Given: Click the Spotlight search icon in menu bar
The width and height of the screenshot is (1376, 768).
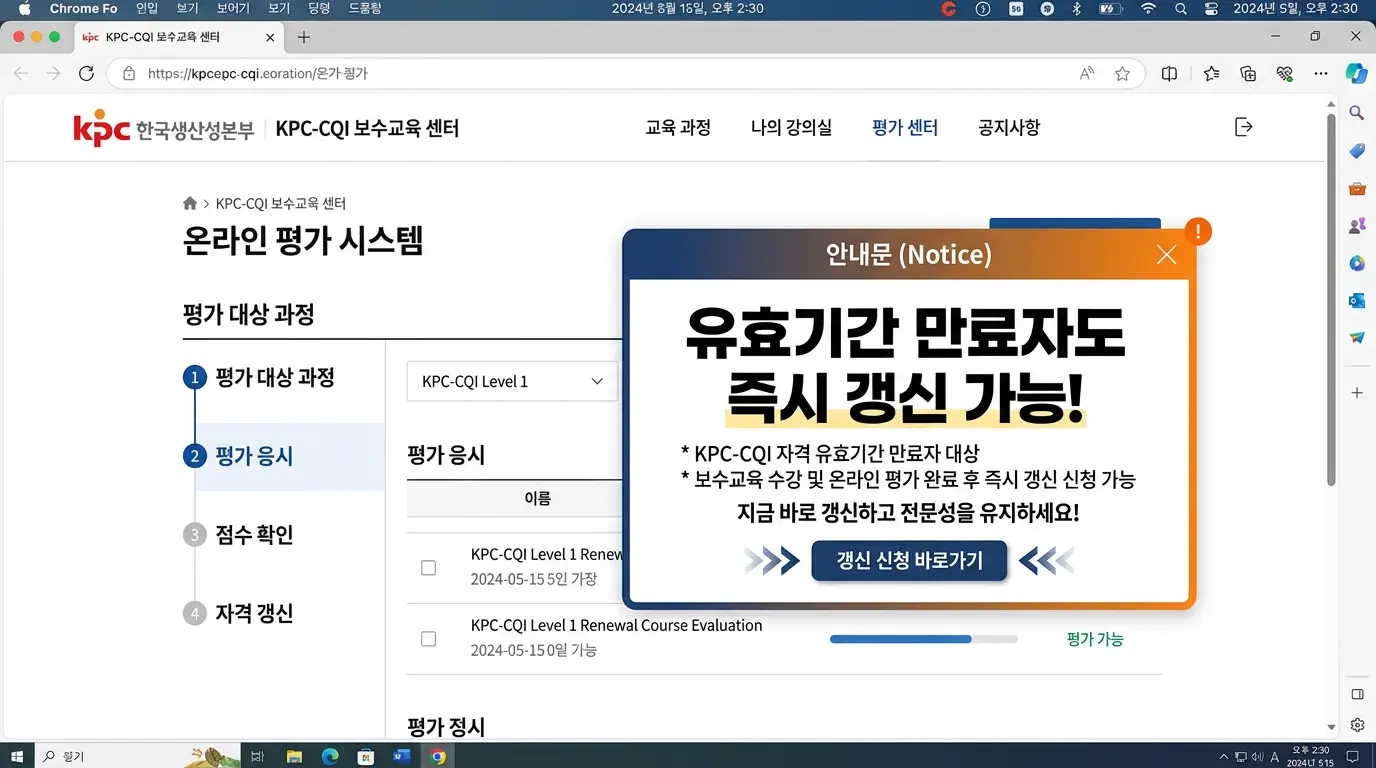Looking at the screenshot, I should point(1181,8).
